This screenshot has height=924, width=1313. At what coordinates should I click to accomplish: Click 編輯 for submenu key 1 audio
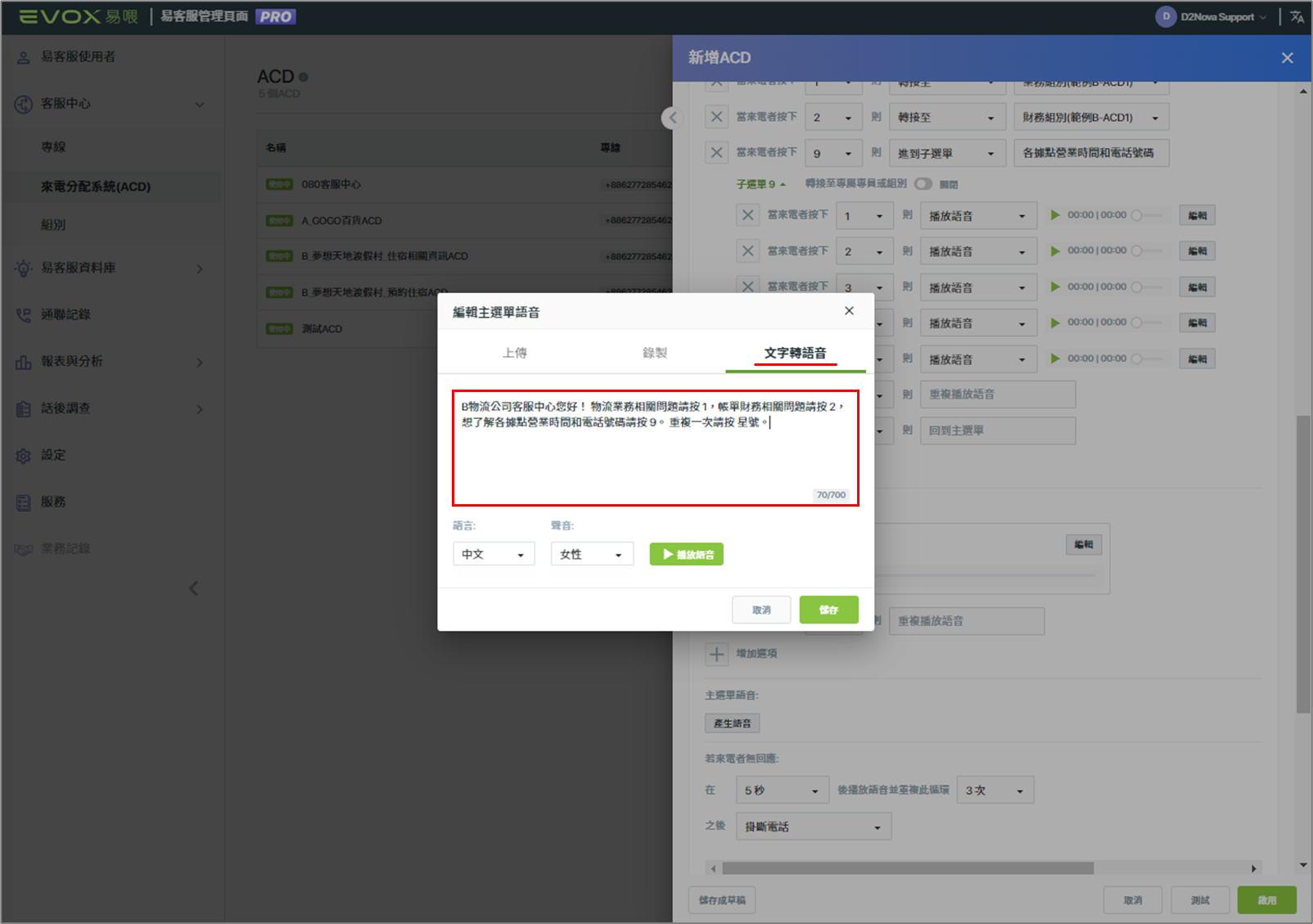point(1198,215)
